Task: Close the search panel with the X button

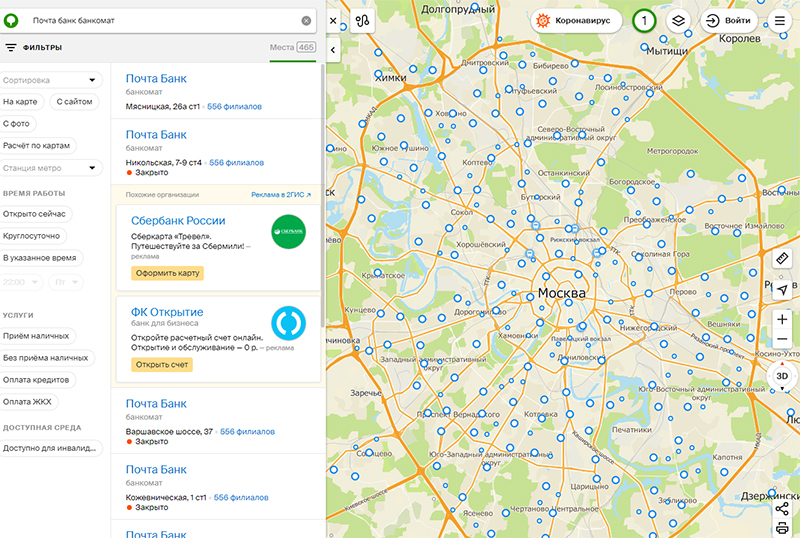Action: pyautogui.click(x=333, y=20)
